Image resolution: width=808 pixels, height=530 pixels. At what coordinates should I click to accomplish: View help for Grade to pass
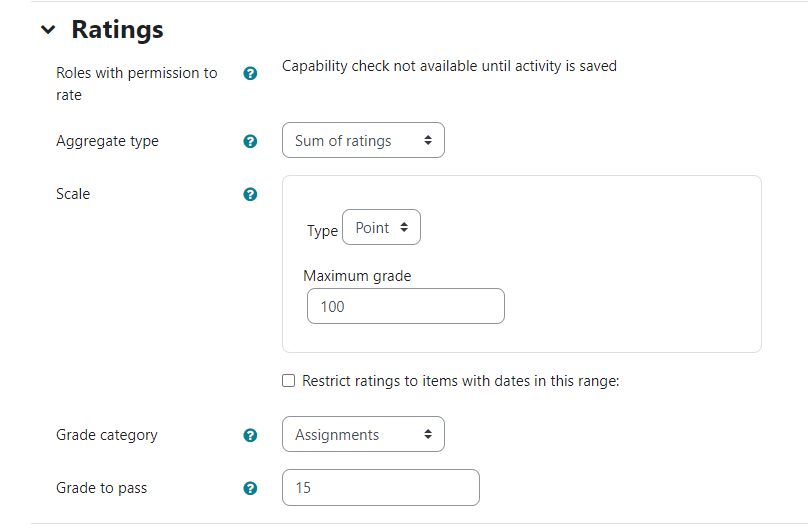pos(251,489)
